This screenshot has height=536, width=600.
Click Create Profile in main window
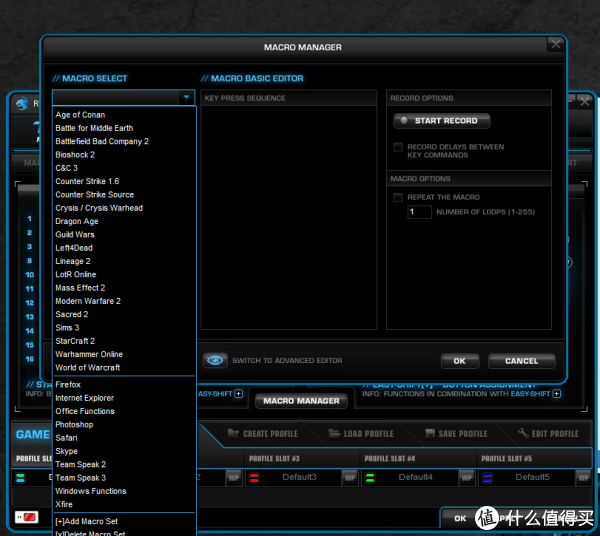coord(262,433)
